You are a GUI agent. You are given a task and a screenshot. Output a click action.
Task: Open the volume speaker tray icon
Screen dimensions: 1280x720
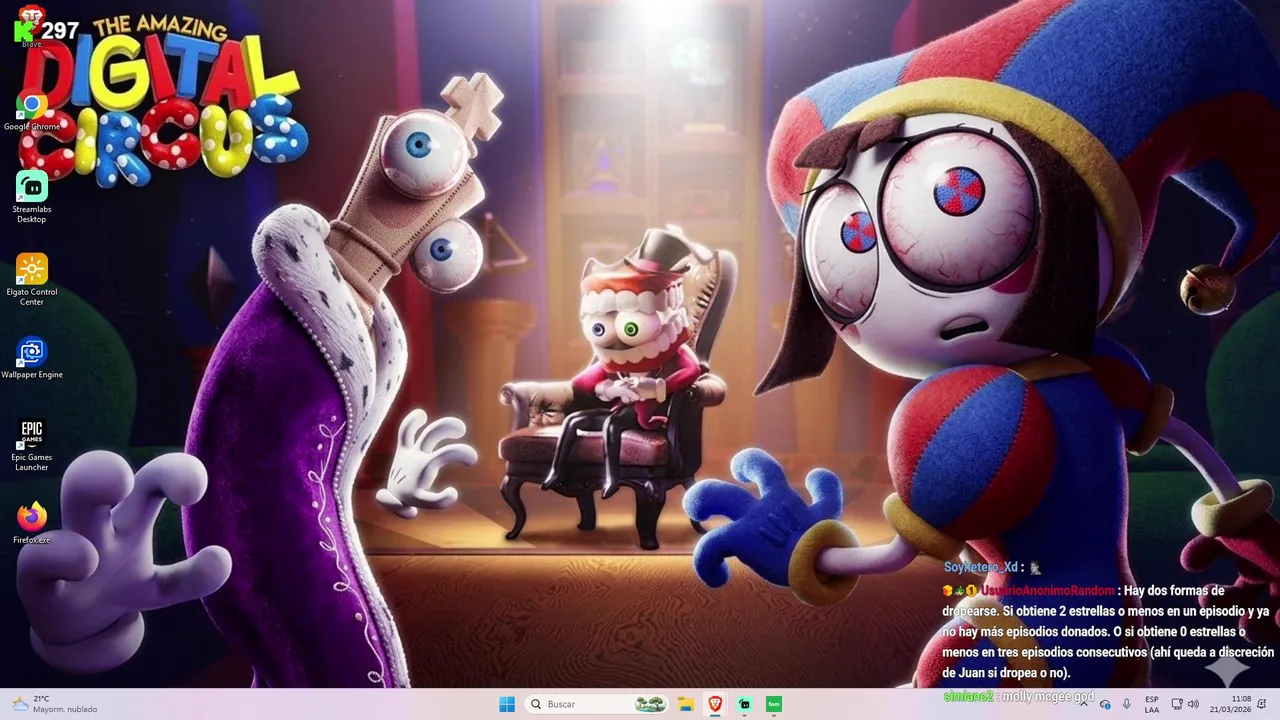1192,704
